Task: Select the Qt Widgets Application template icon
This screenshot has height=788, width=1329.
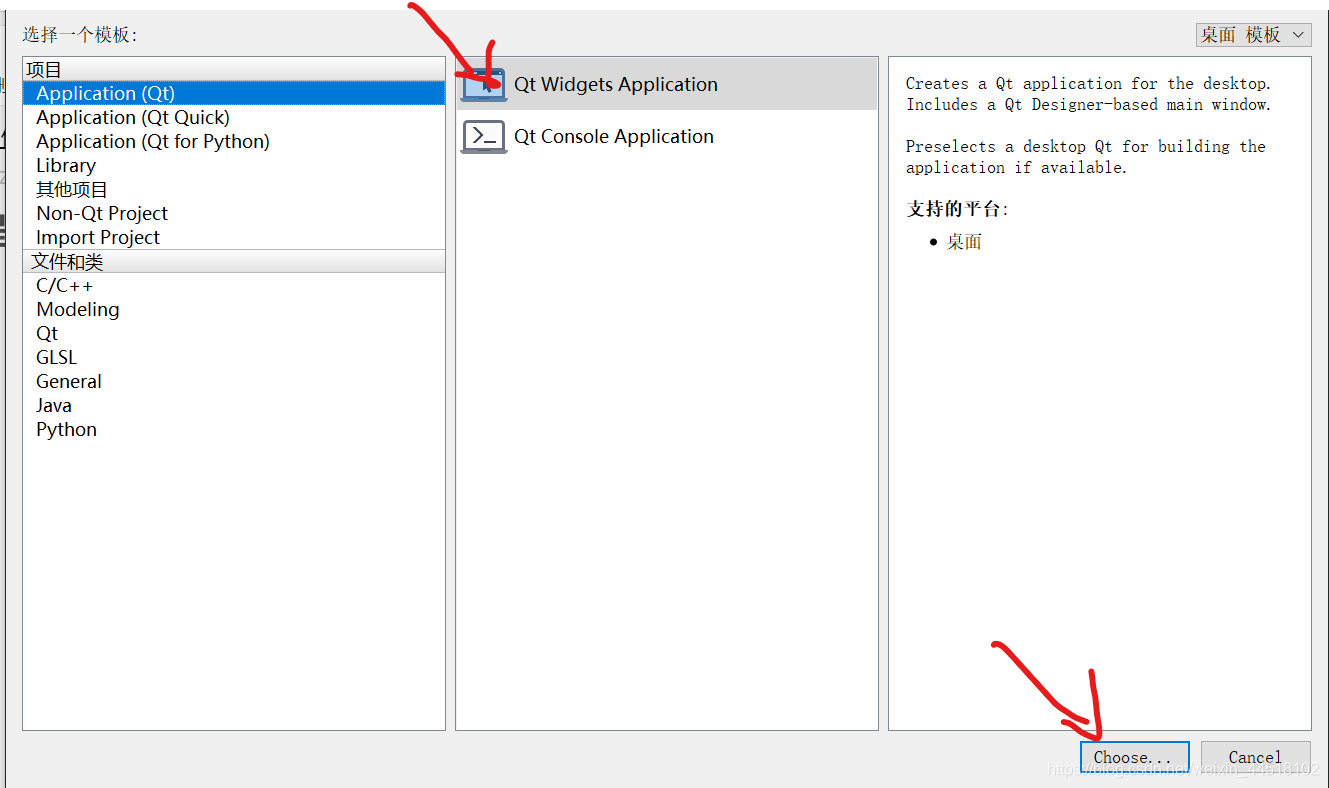Action: [484, 85]
